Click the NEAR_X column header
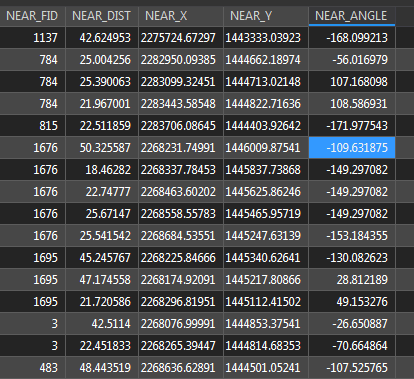Viewport: 414px width, 379px height. click(x=180, y=16)
